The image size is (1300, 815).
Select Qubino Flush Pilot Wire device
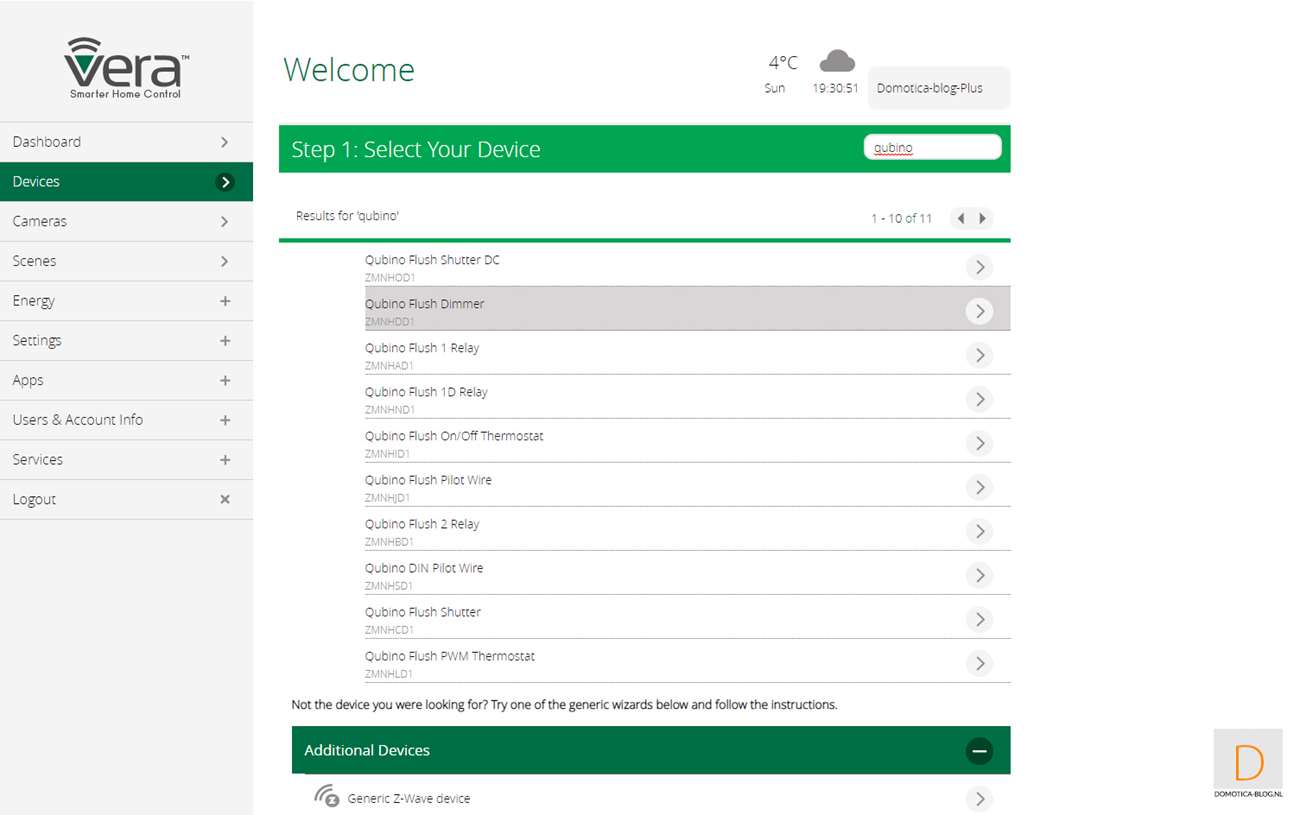687,485
